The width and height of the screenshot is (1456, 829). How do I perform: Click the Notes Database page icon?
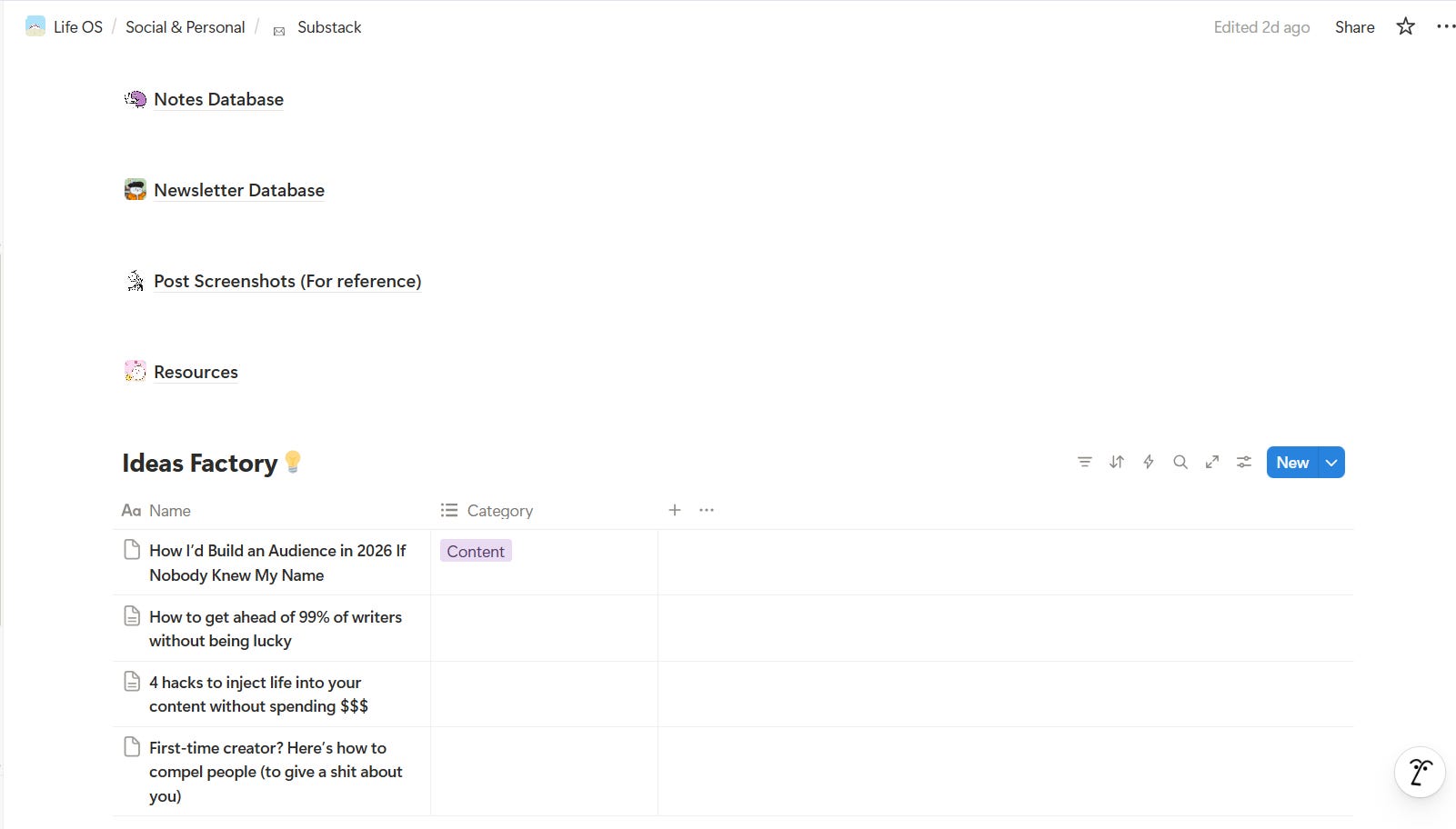[x=135, y=99]
